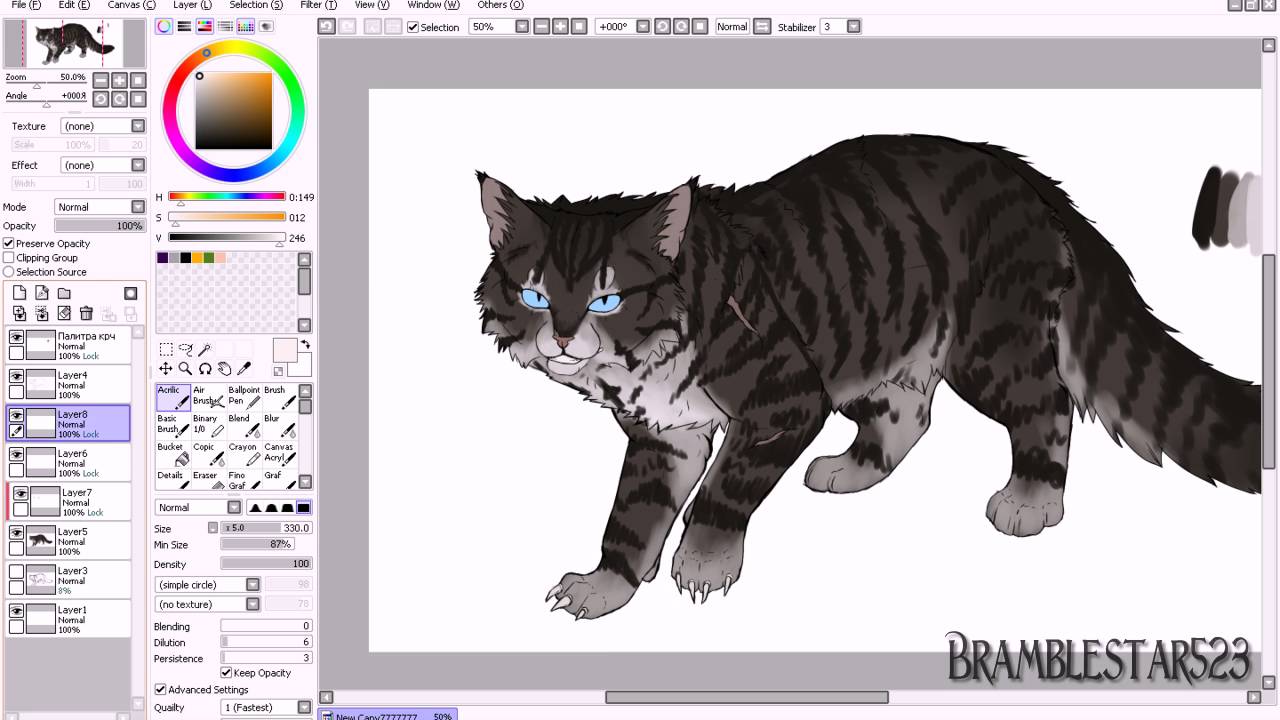1280x720 pixels.
Task: Toggle the Keep Opacity checkbox
Action: (x=226, y=673)
